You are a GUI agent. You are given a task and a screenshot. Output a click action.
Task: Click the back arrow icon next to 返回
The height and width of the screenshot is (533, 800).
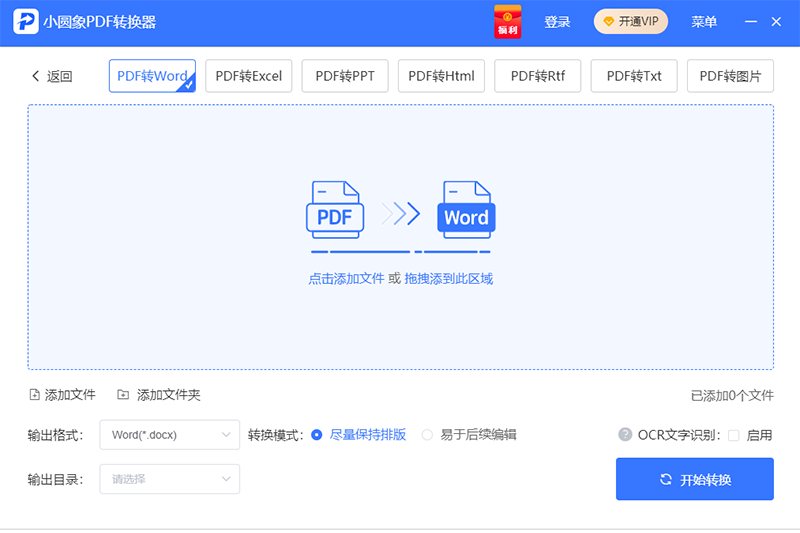36,76
